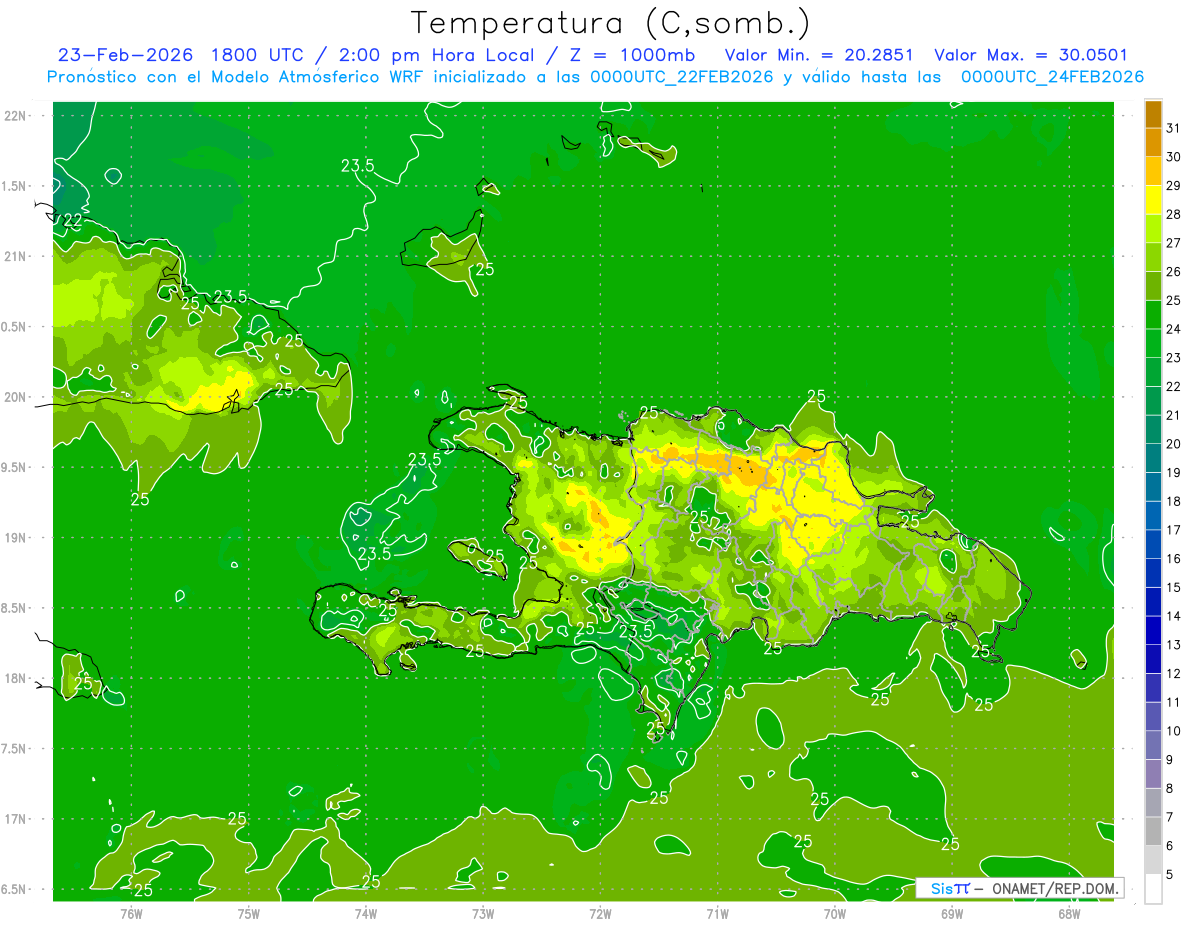Screen dimensions: 1200x927
Task: Click initialization time "0000UTC_22FEB2026"
Action: 681,77
